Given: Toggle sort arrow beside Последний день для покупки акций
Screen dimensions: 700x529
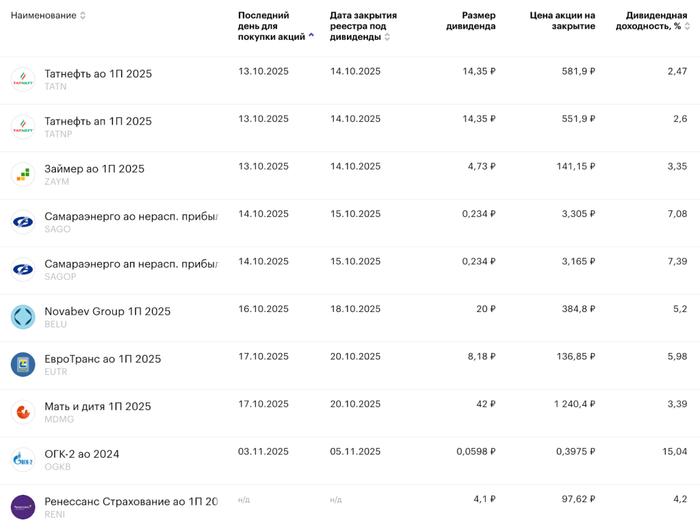Looking at the screenshot, I should (311, 35).
